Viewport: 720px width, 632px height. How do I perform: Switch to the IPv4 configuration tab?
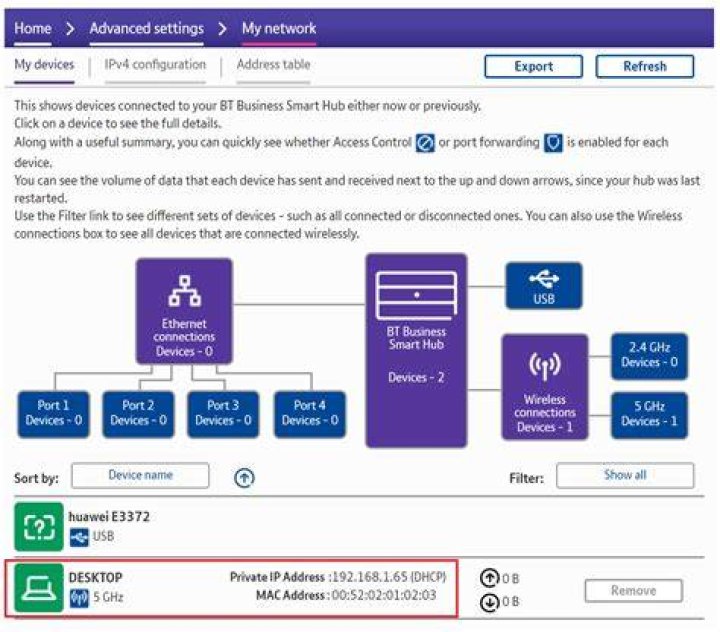click(155, 65)
